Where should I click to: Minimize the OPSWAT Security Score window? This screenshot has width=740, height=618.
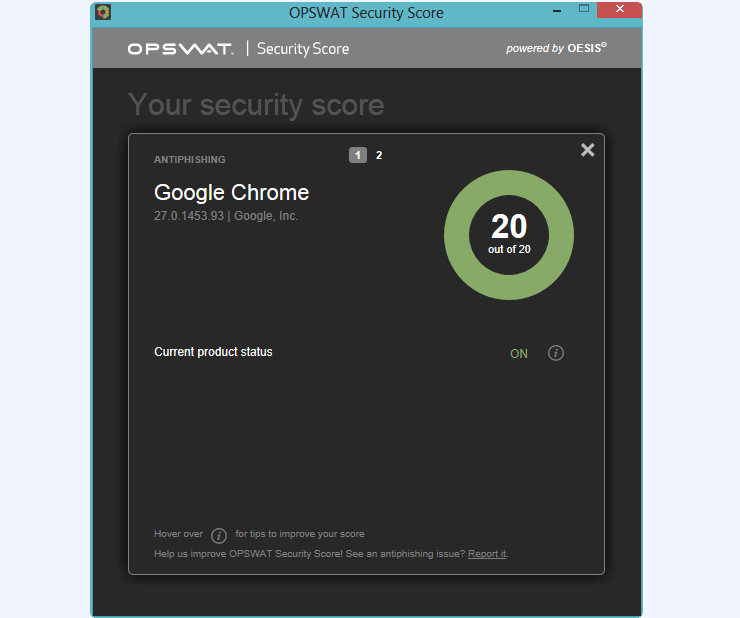pos(557,10)
